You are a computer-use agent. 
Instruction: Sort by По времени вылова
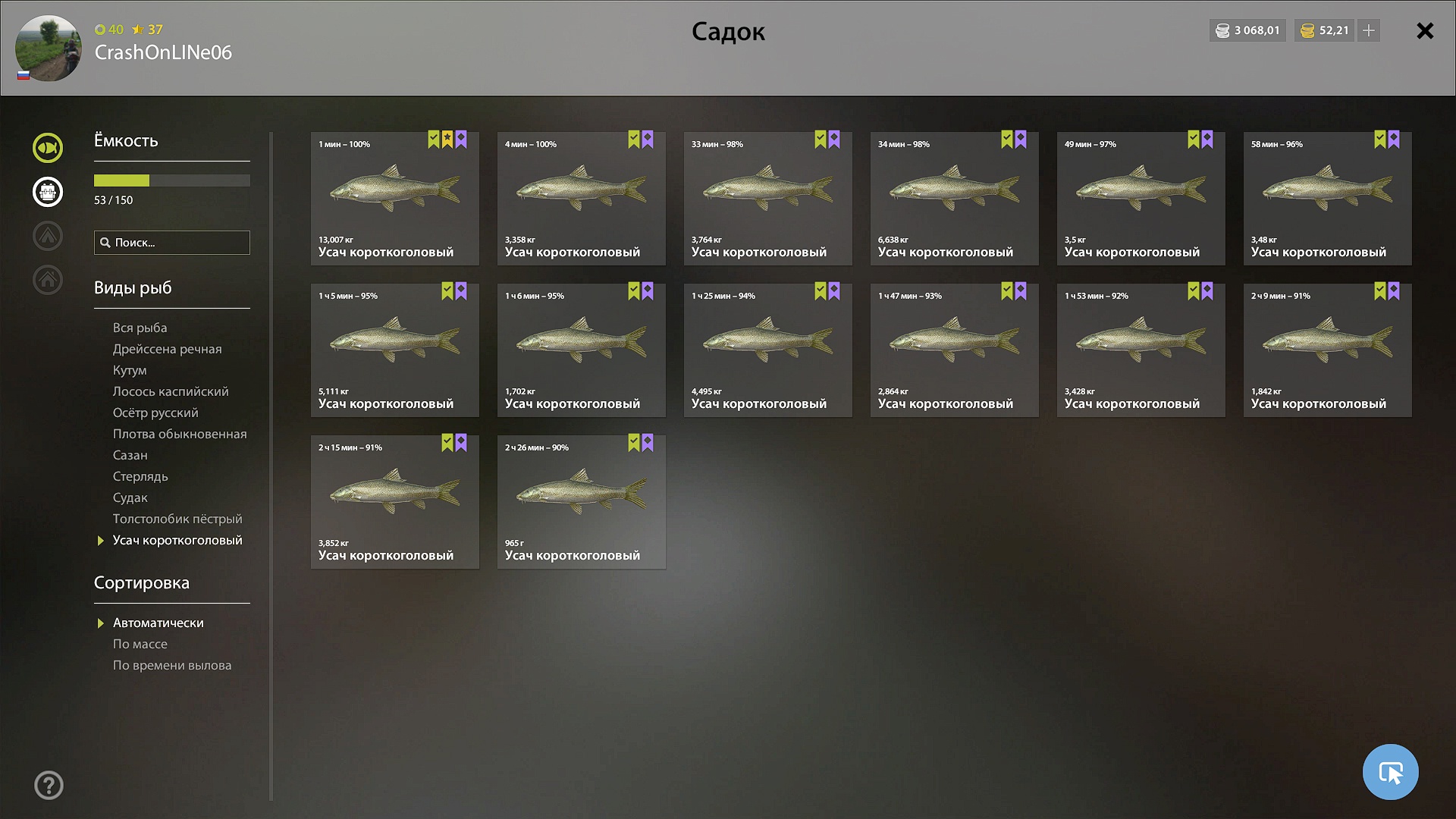point(172,665)
